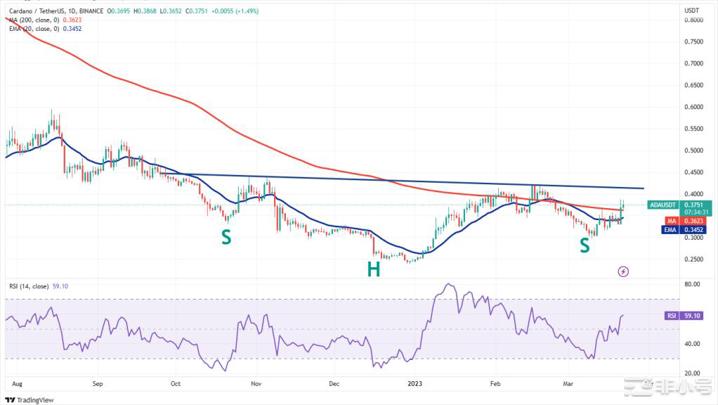Click the Feb marker on time axis
This screenshot has width=718, height=405.
click(x=496, y=382)
